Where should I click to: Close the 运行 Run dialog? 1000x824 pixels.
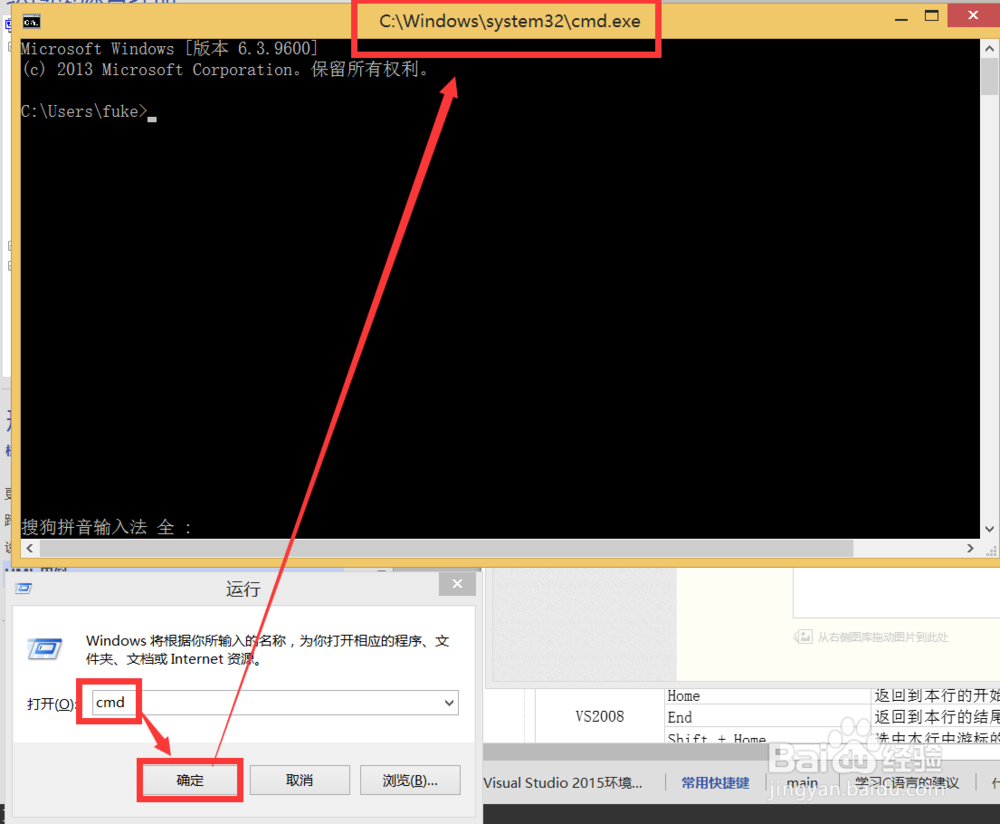click(x=457, y=584)
